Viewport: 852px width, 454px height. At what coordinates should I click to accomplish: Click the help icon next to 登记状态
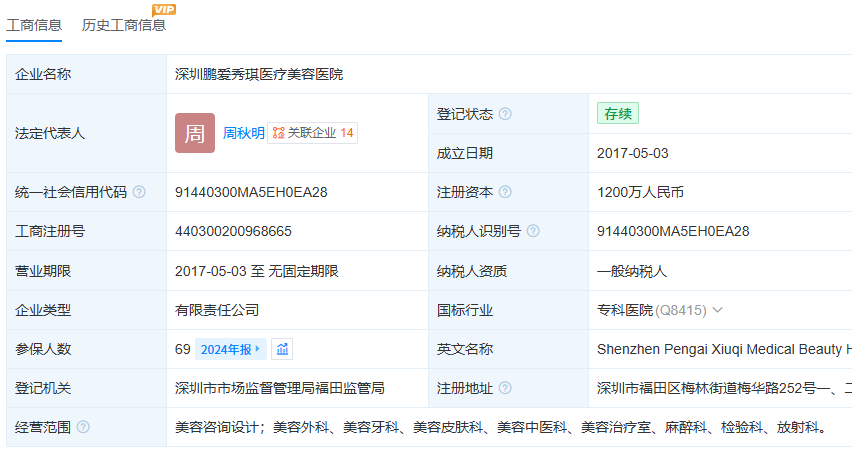(505, 114)
